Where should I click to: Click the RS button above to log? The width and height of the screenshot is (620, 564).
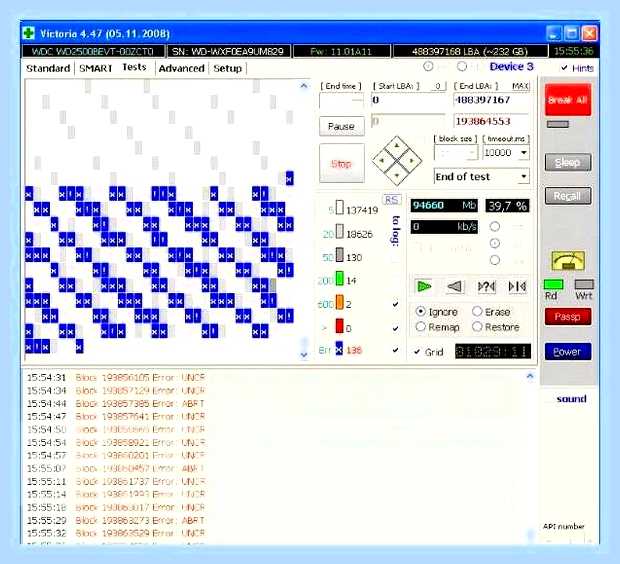click(x=391, y=200)
